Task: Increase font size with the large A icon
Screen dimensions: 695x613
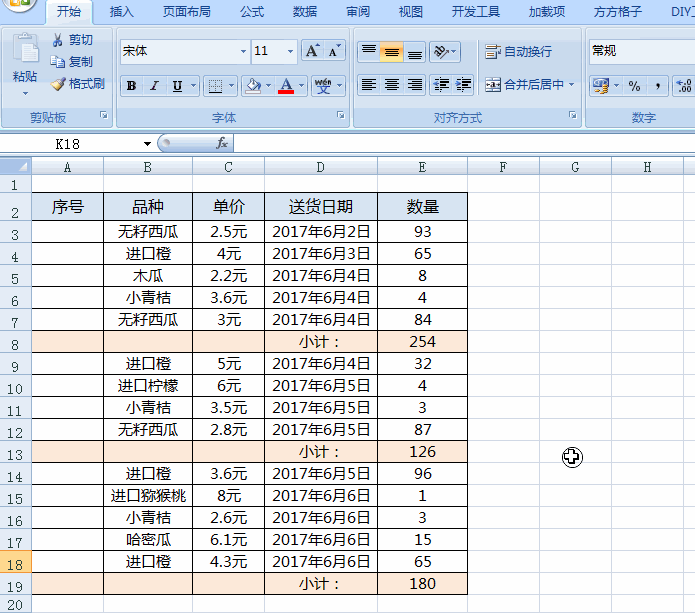Action: [x=311, y=51]
